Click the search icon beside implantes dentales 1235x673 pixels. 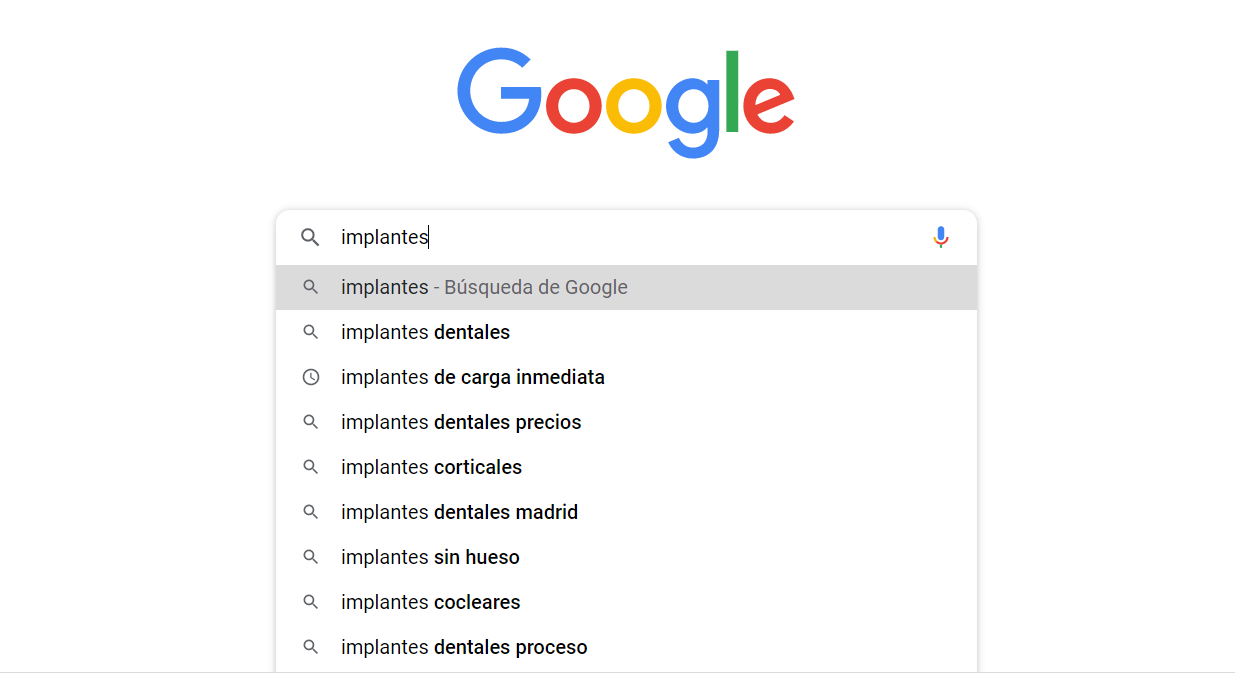click(x=311, y=332)
